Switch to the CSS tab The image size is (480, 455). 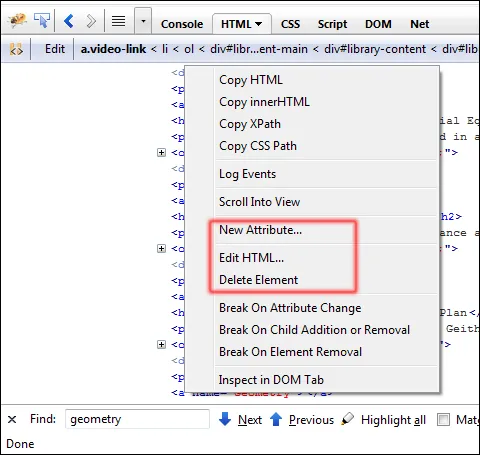tap(290, 24)
